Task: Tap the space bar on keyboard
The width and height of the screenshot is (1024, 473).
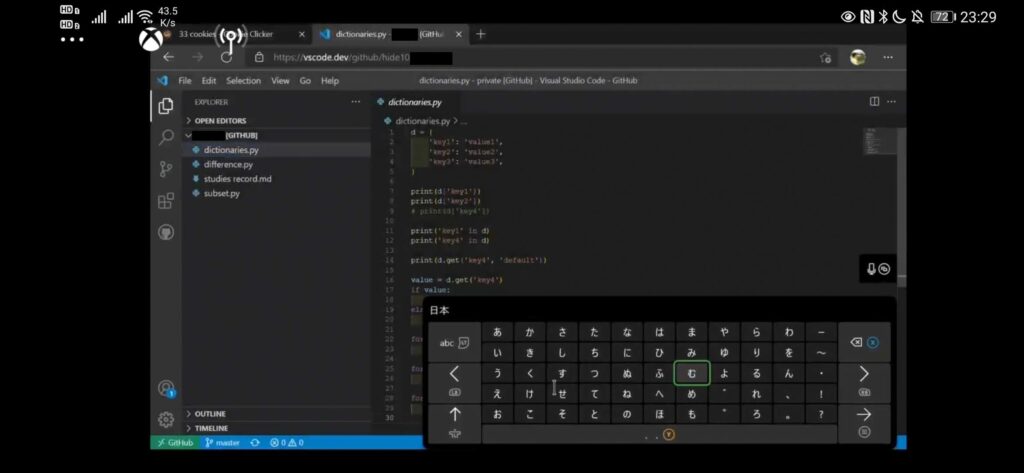Action: 659,434
